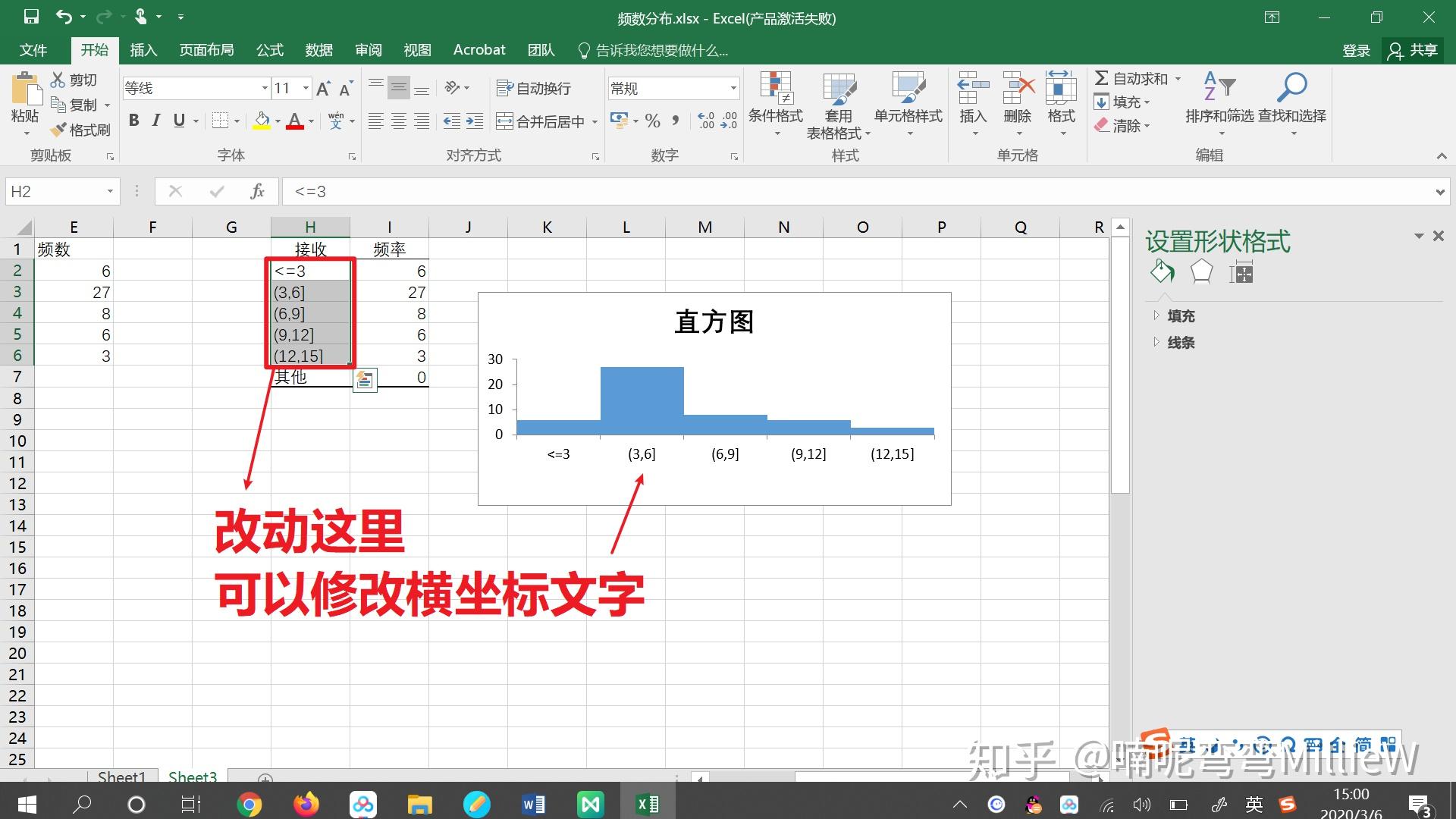
Task: Open Conditional Formatting (条件格式)
Action: [776, 104]
